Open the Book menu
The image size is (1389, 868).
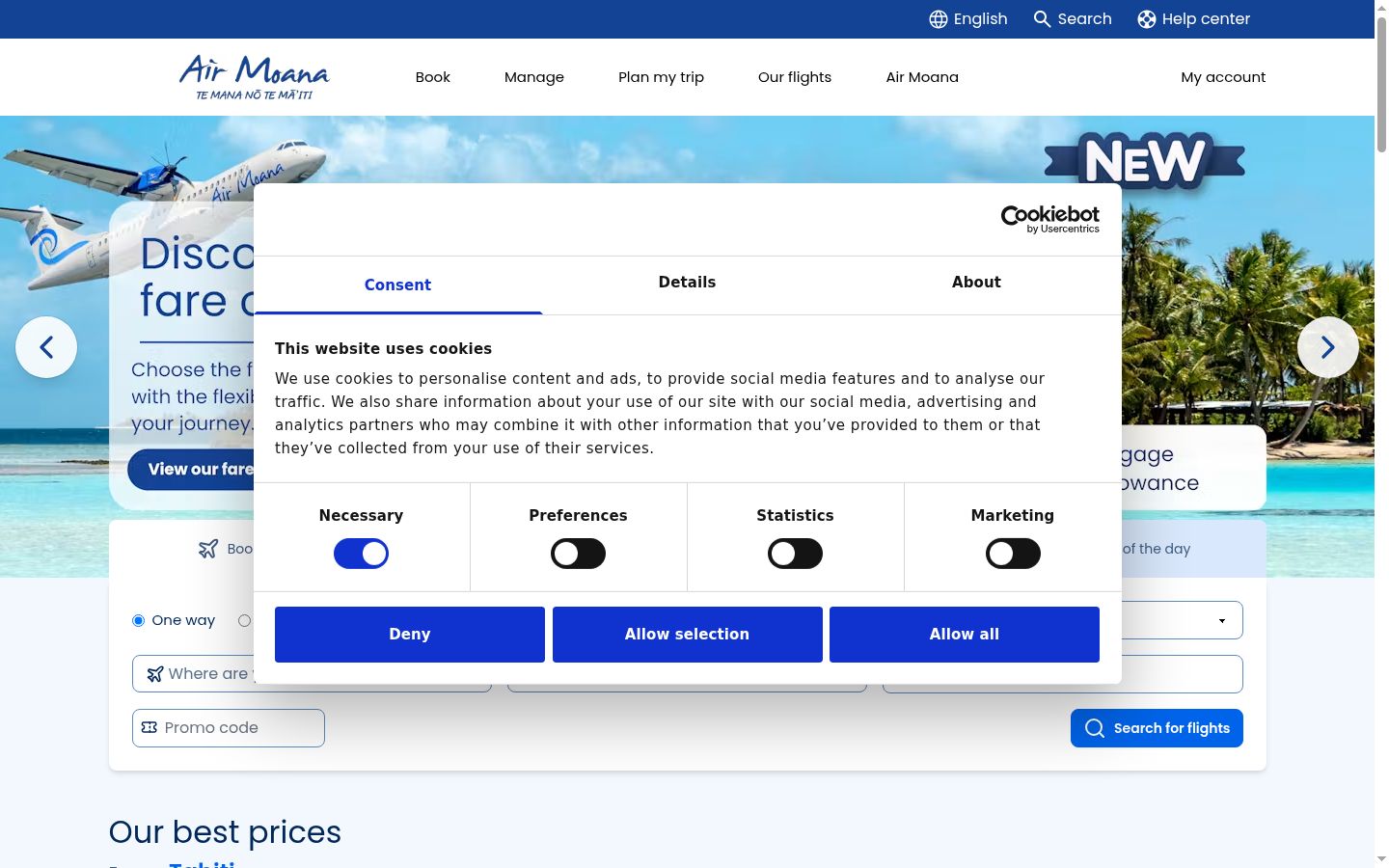(433, 77)
